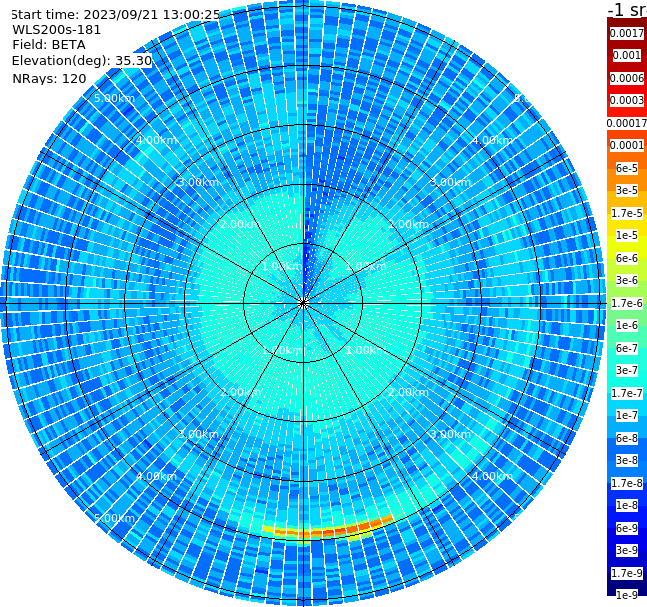This screenshot has width=647, height=607.
Task: Click the 1.7e-7 colorbar tick label
Action: (x=627, y=393)
